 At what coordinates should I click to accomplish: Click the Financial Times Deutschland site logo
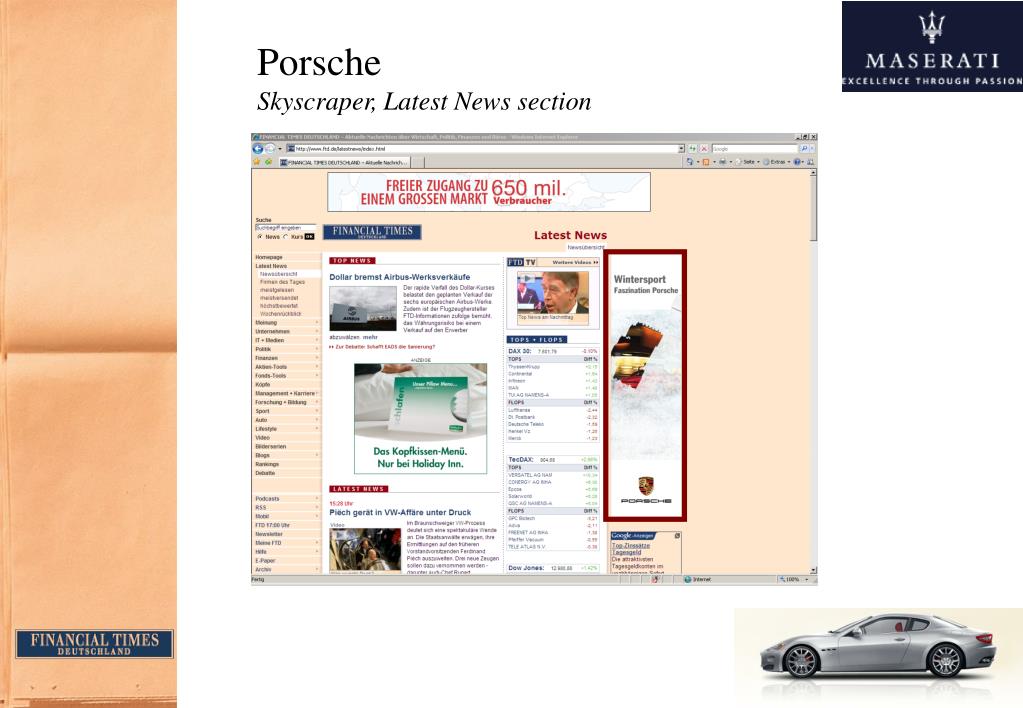click(372, 232)
